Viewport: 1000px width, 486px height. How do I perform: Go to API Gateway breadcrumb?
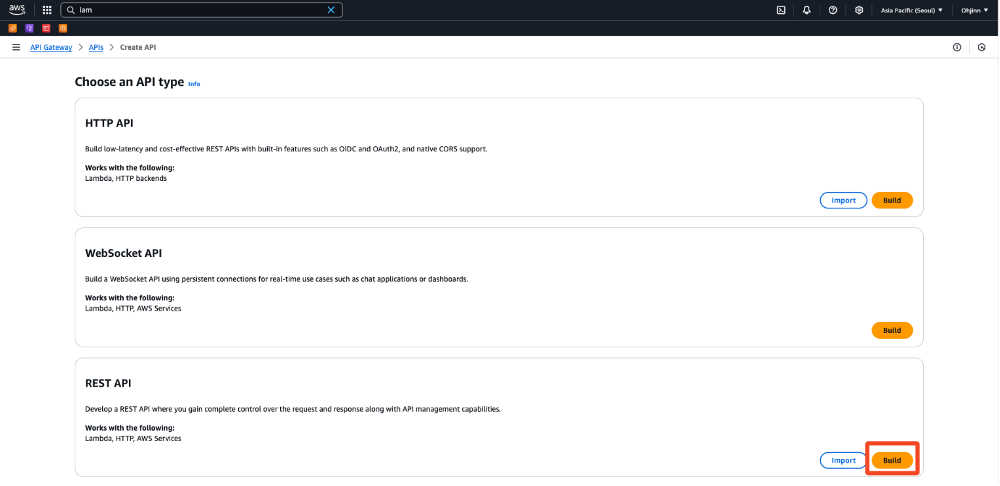pyautogui.click(x=51, y=47)
